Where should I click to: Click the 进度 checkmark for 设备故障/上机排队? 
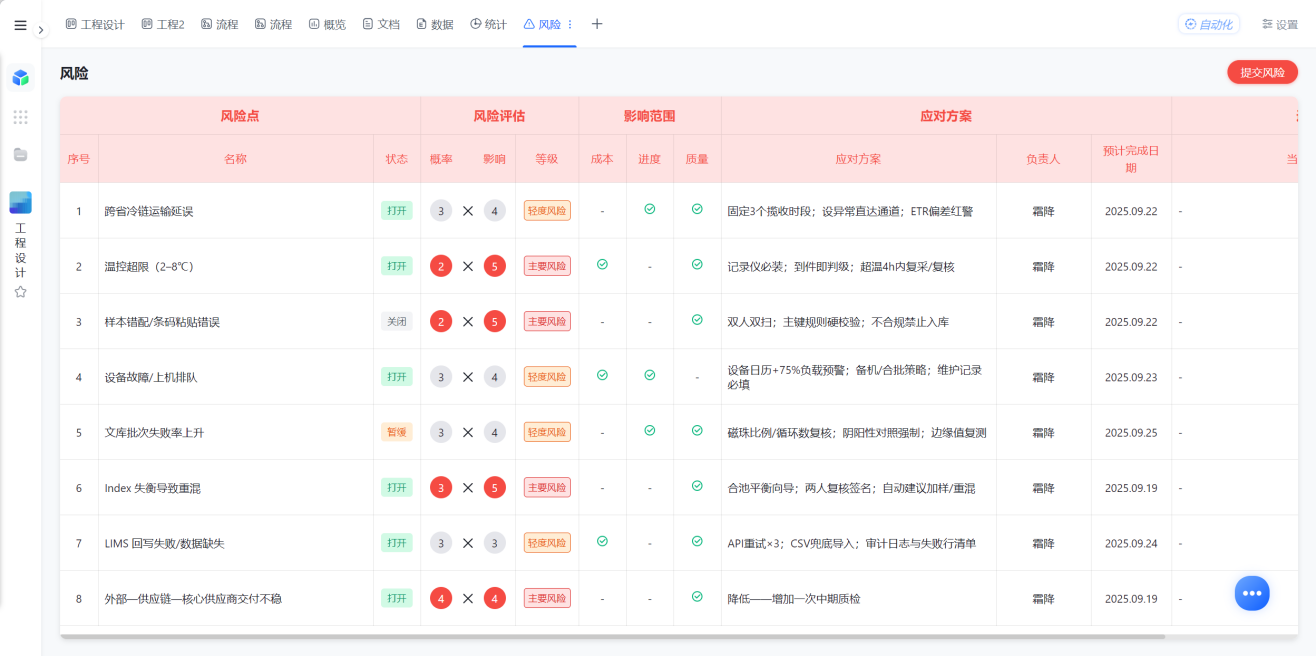coord(650,375)
